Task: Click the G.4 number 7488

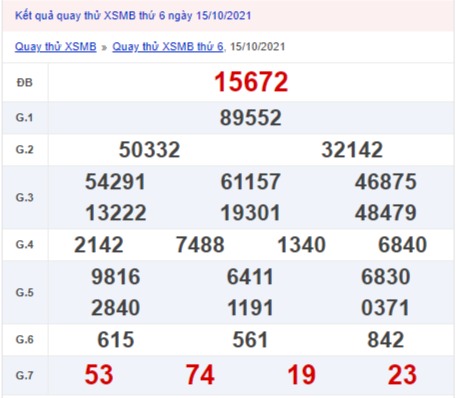Action: (200, 245)
